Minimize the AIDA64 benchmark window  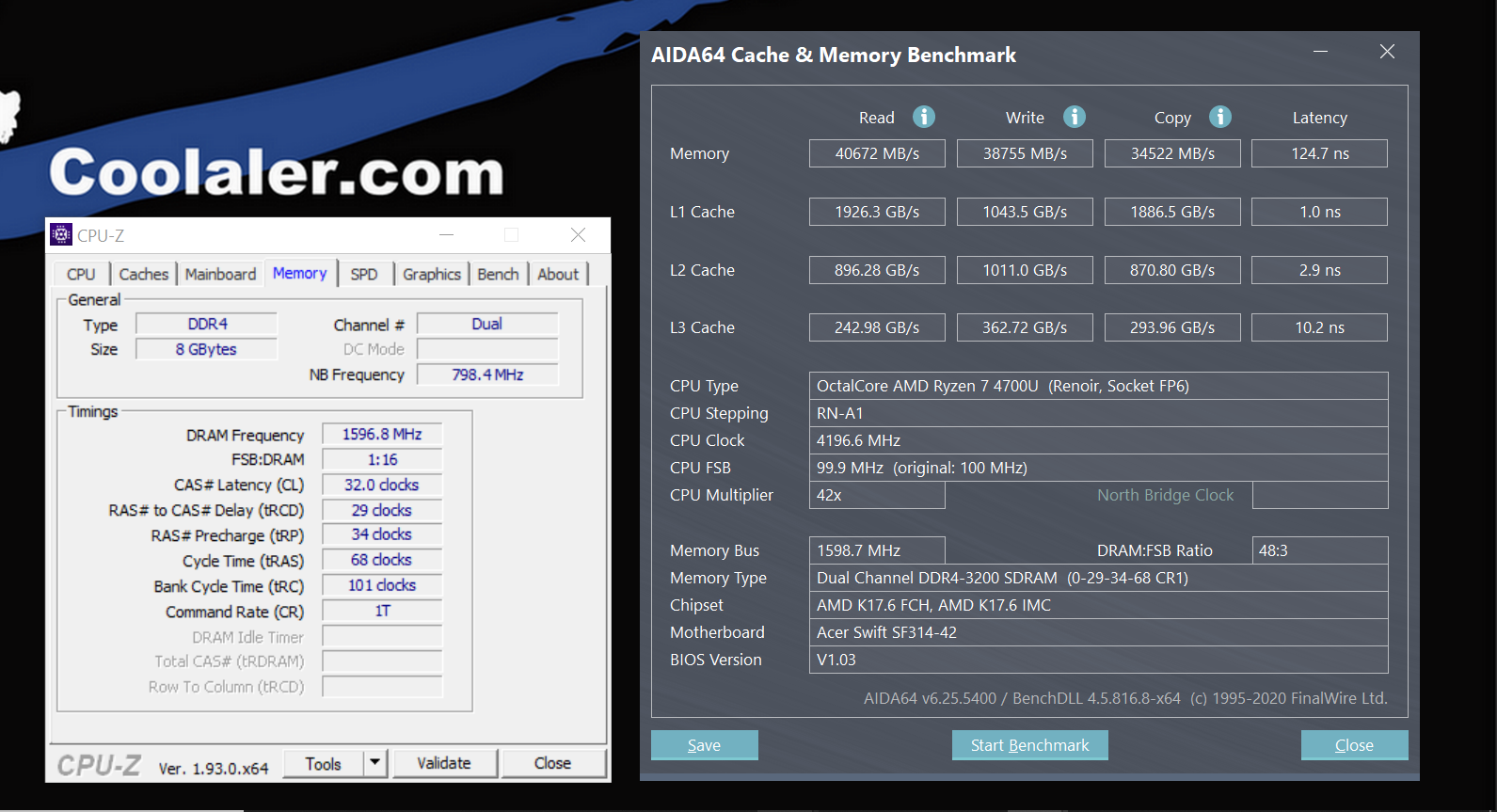pos(1320,52)
